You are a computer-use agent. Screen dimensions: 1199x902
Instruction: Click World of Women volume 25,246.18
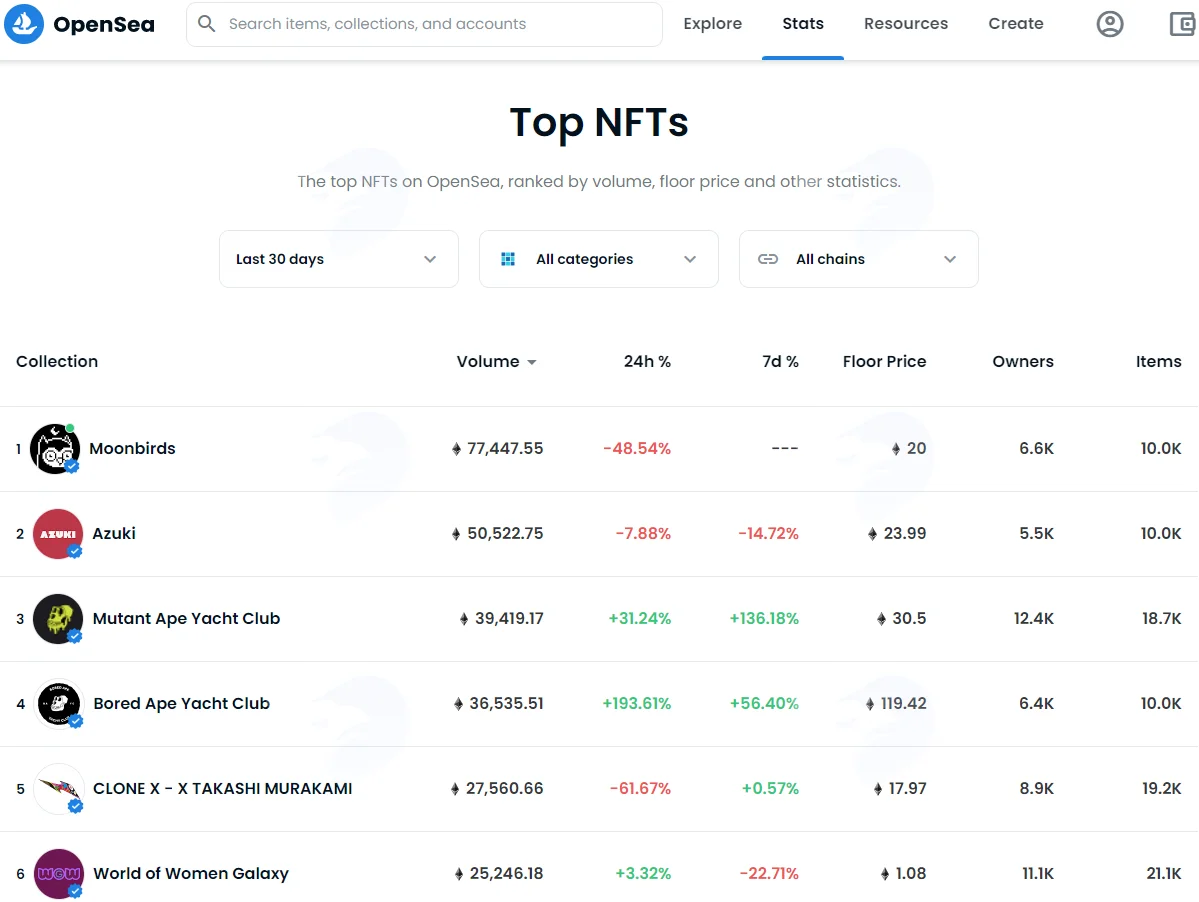click(x=506, y=873)
